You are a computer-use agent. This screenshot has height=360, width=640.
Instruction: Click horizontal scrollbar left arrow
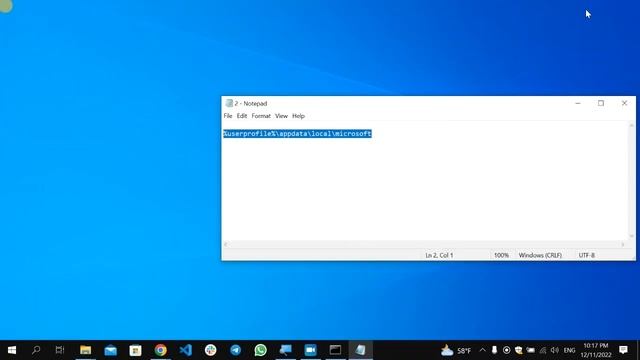click(226, 244)
